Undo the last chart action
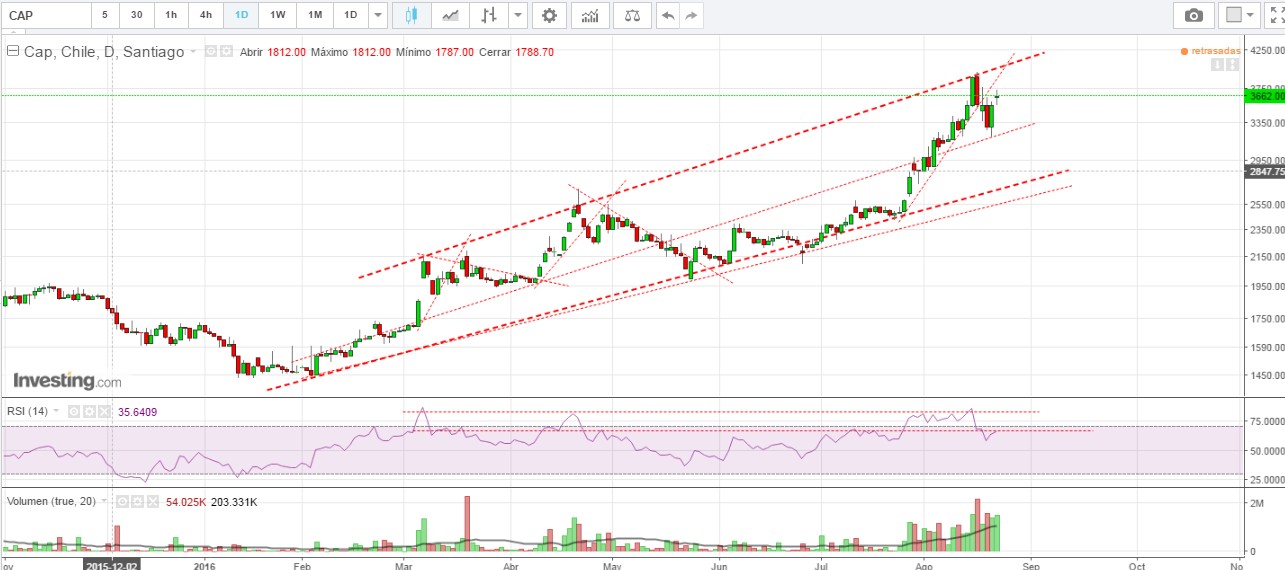The width and height of the screenshot is (1285, 570). coord(667,15)
